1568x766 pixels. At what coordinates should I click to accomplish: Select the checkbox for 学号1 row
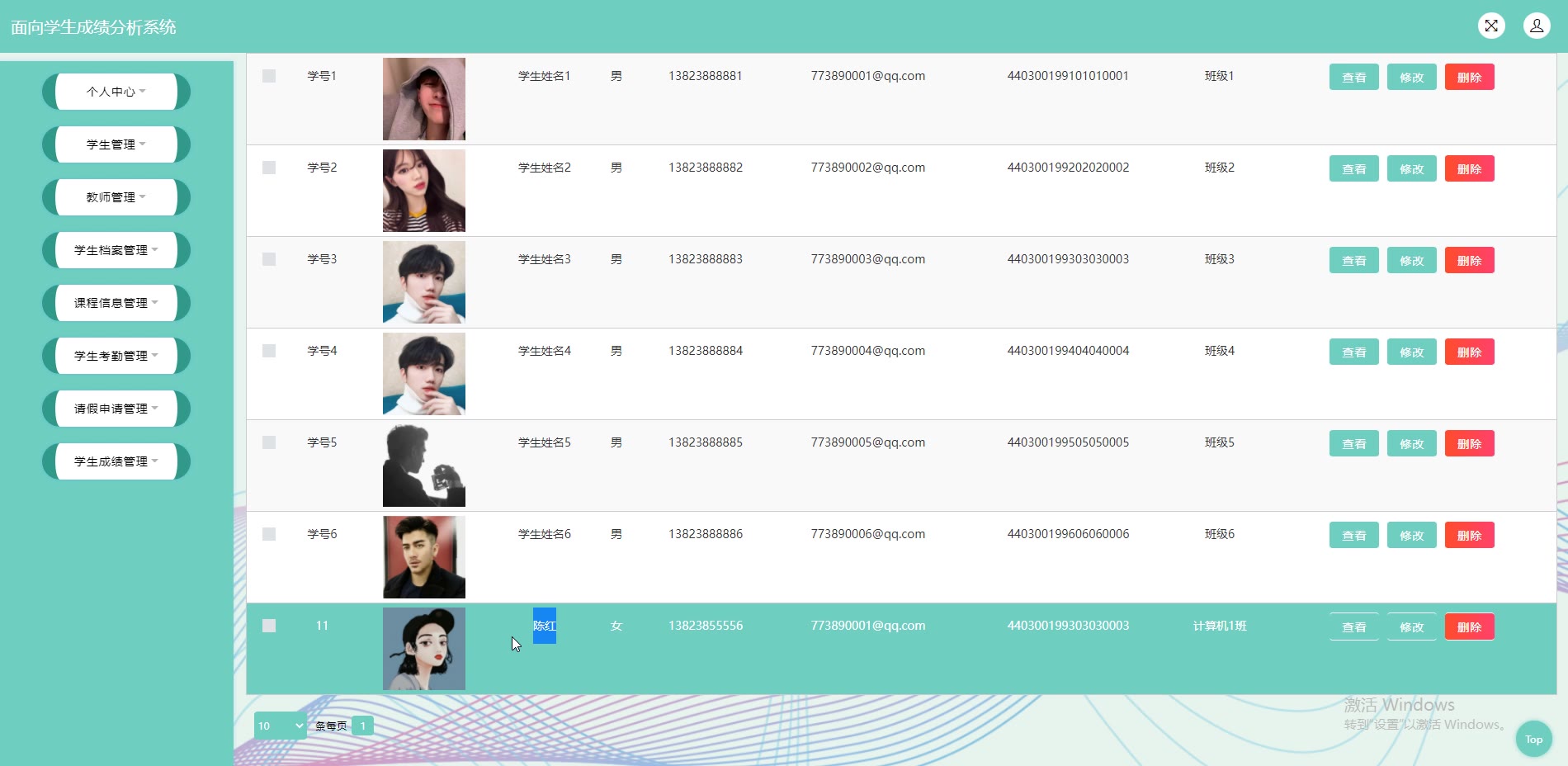[269, 76]
